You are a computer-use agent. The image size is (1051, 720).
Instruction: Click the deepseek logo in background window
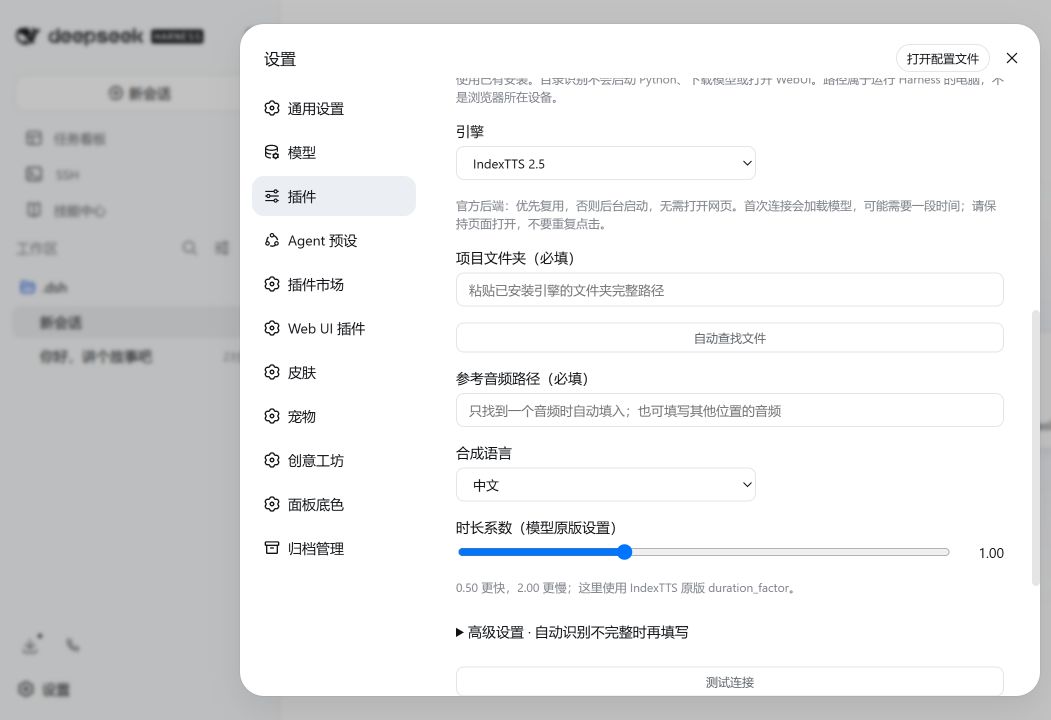pos(109,36)
